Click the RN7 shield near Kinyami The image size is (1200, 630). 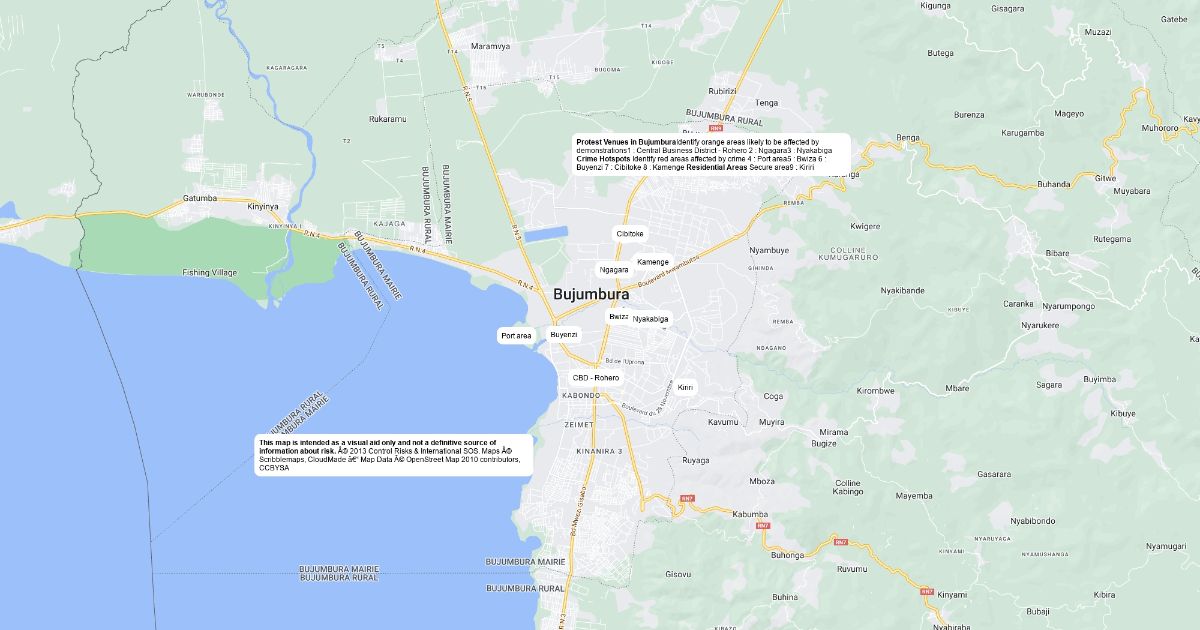pyautogui.click(x=926, y=591)
